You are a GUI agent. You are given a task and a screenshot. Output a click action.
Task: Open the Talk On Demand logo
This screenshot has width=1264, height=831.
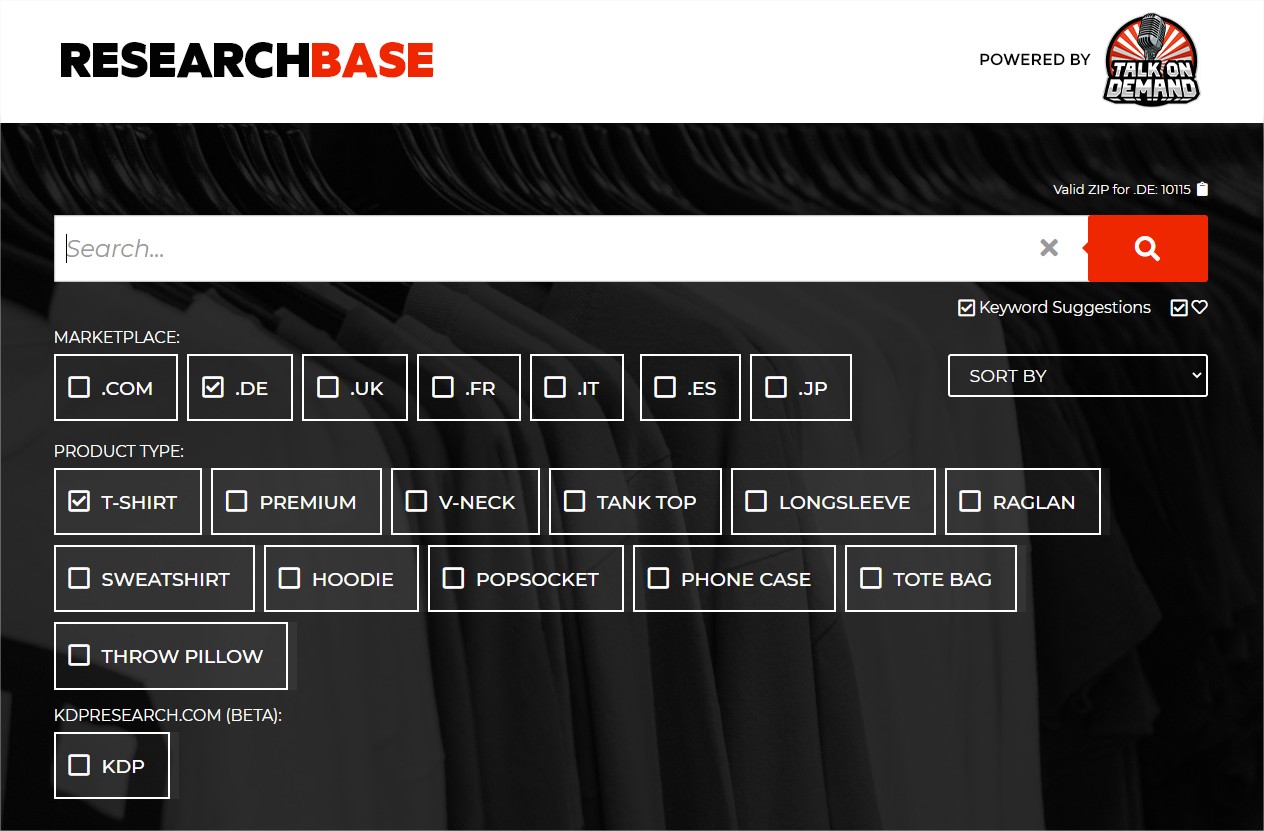(1151, 59)
